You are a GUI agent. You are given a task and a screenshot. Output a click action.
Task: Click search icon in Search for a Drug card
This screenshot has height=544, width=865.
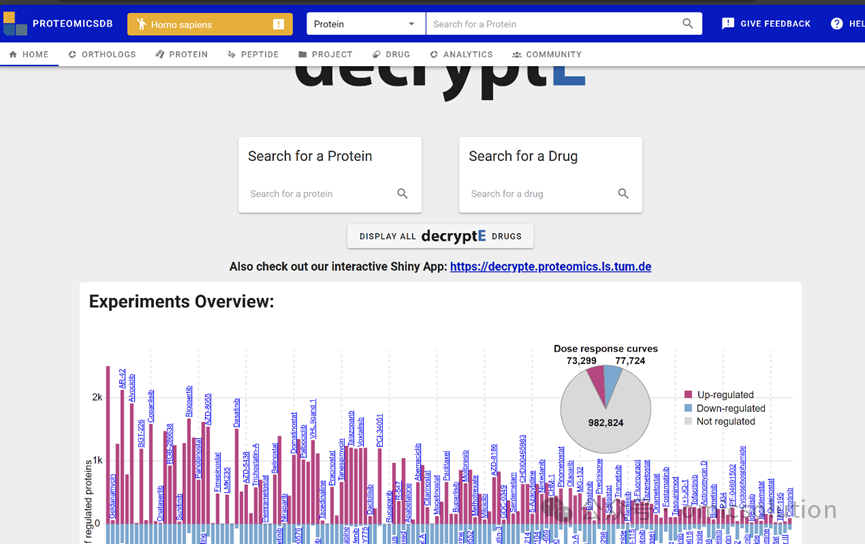pyautogui.click(x=623, y=194)
